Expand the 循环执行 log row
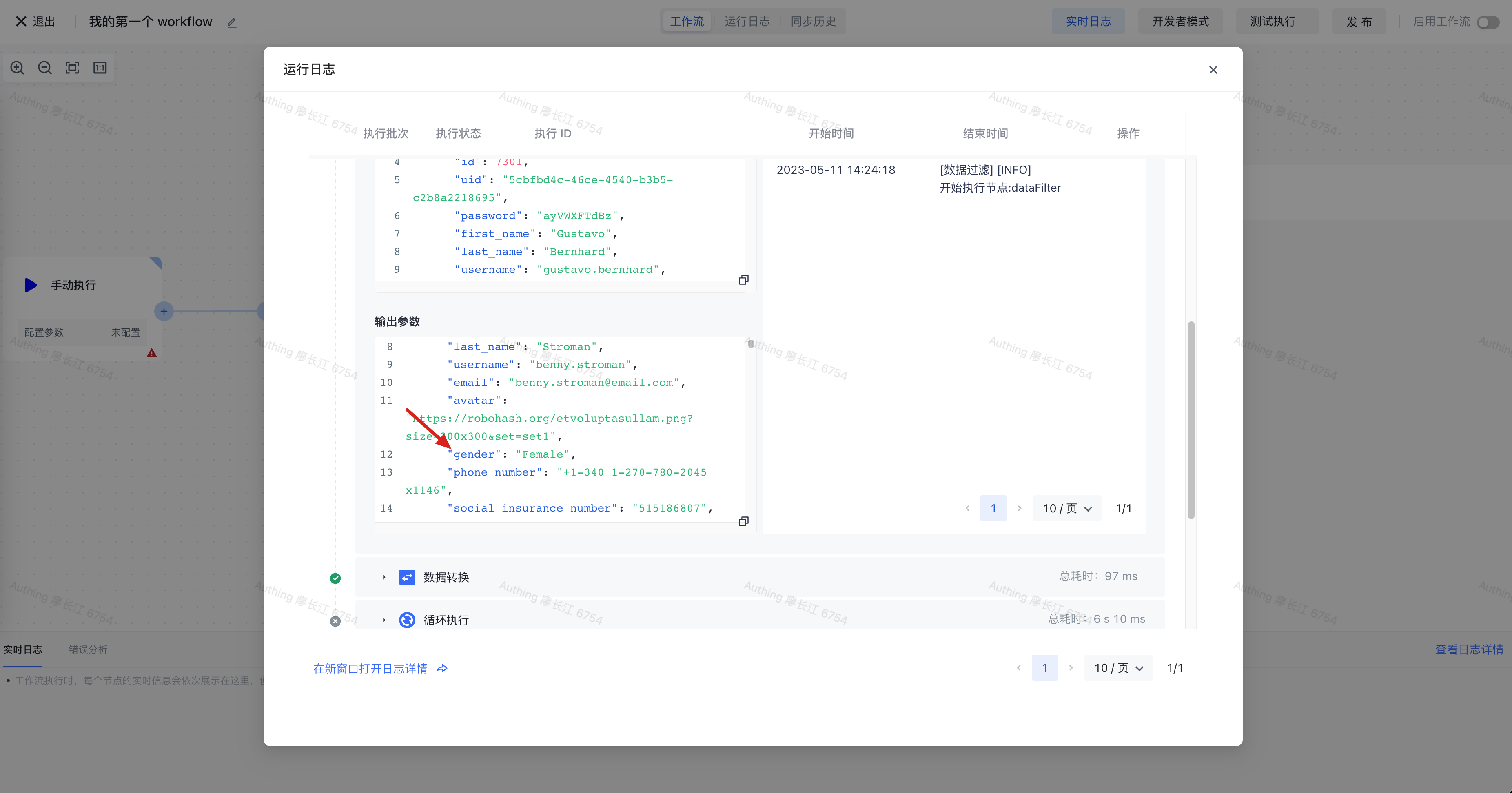 384,620
